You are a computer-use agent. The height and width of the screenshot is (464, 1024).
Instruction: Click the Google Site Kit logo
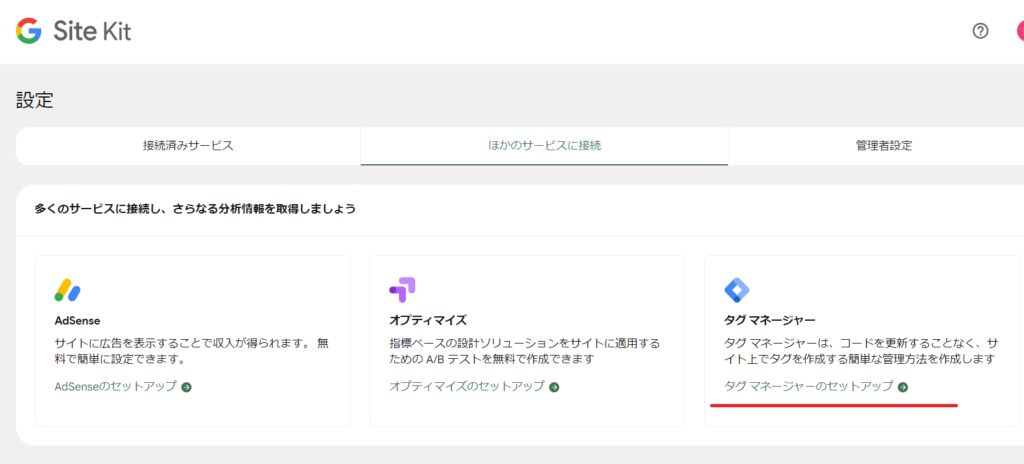pos(73,31)
